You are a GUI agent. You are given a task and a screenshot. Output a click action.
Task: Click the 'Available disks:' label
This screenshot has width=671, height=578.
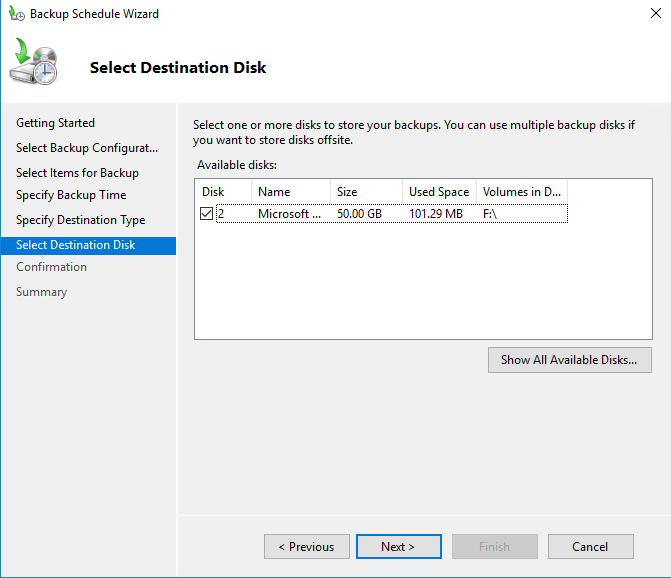[237, 165]
